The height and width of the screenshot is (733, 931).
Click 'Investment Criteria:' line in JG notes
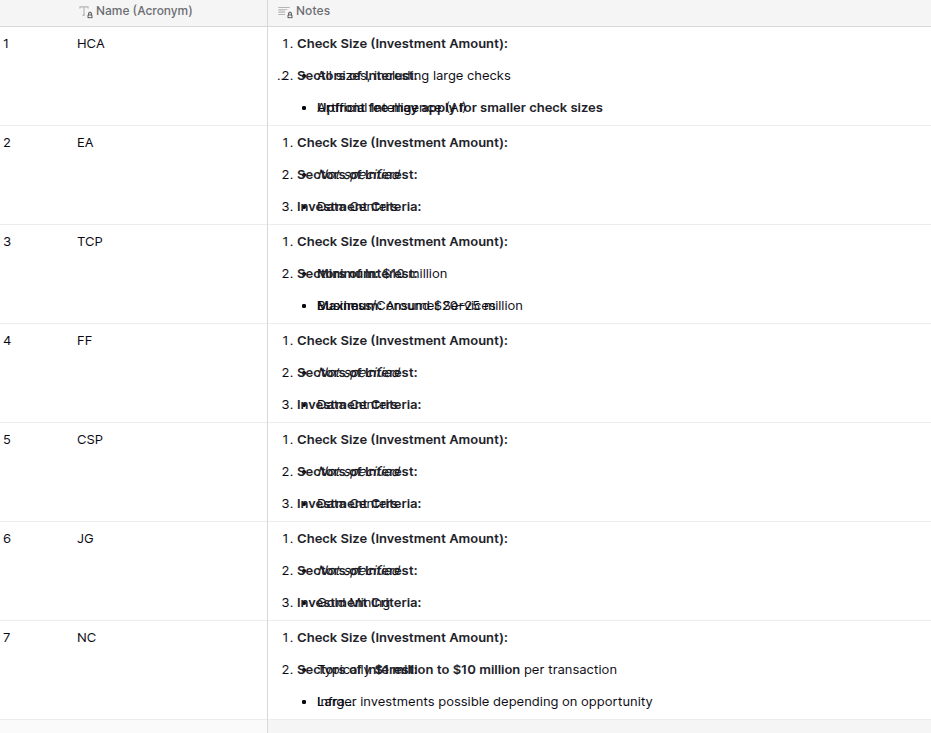click(359, 603)
